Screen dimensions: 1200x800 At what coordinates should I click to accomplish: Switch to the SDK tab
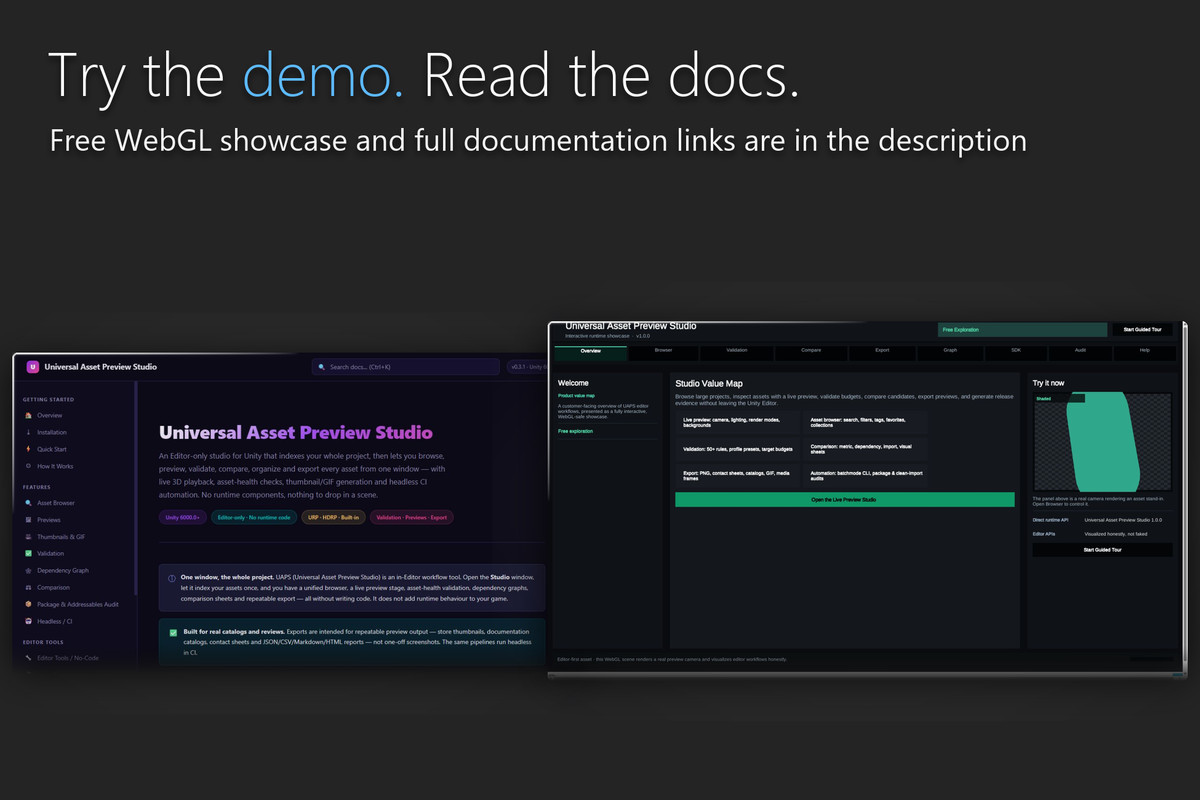(x=1016, y=351)
